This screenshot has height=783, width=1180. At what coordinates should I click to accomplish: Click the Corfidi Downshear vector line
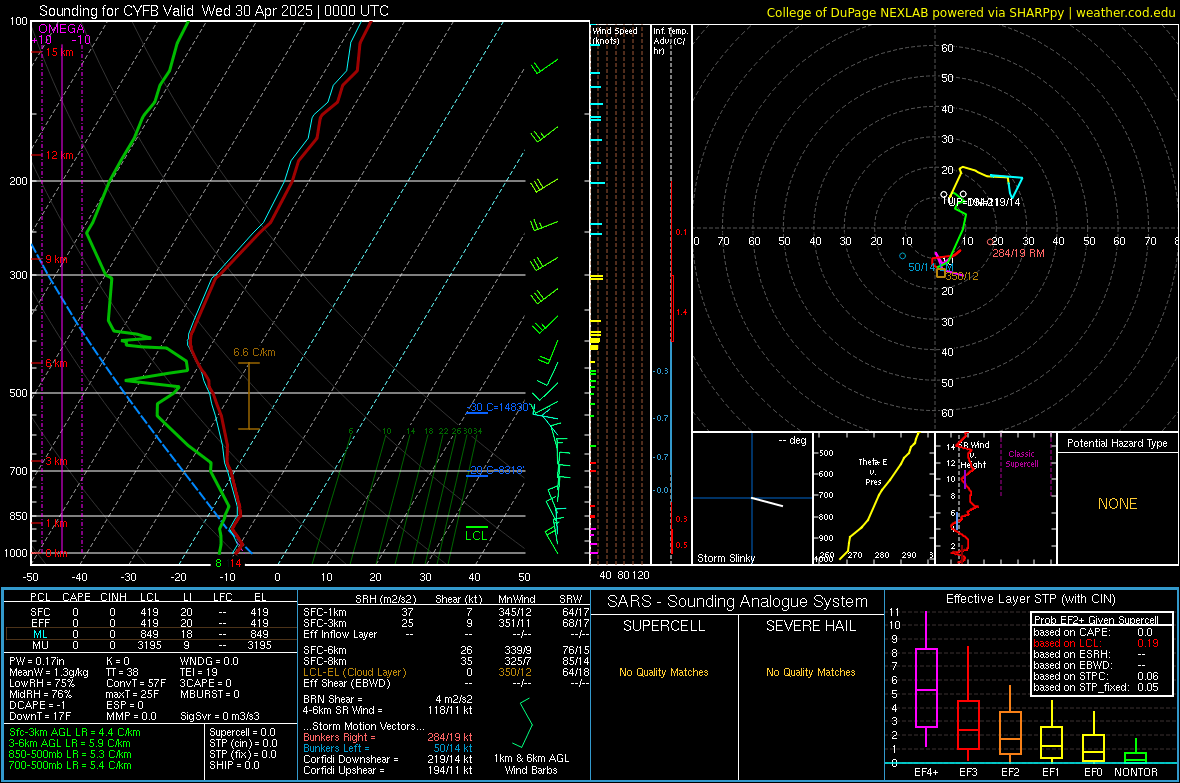tap(388, 760)
